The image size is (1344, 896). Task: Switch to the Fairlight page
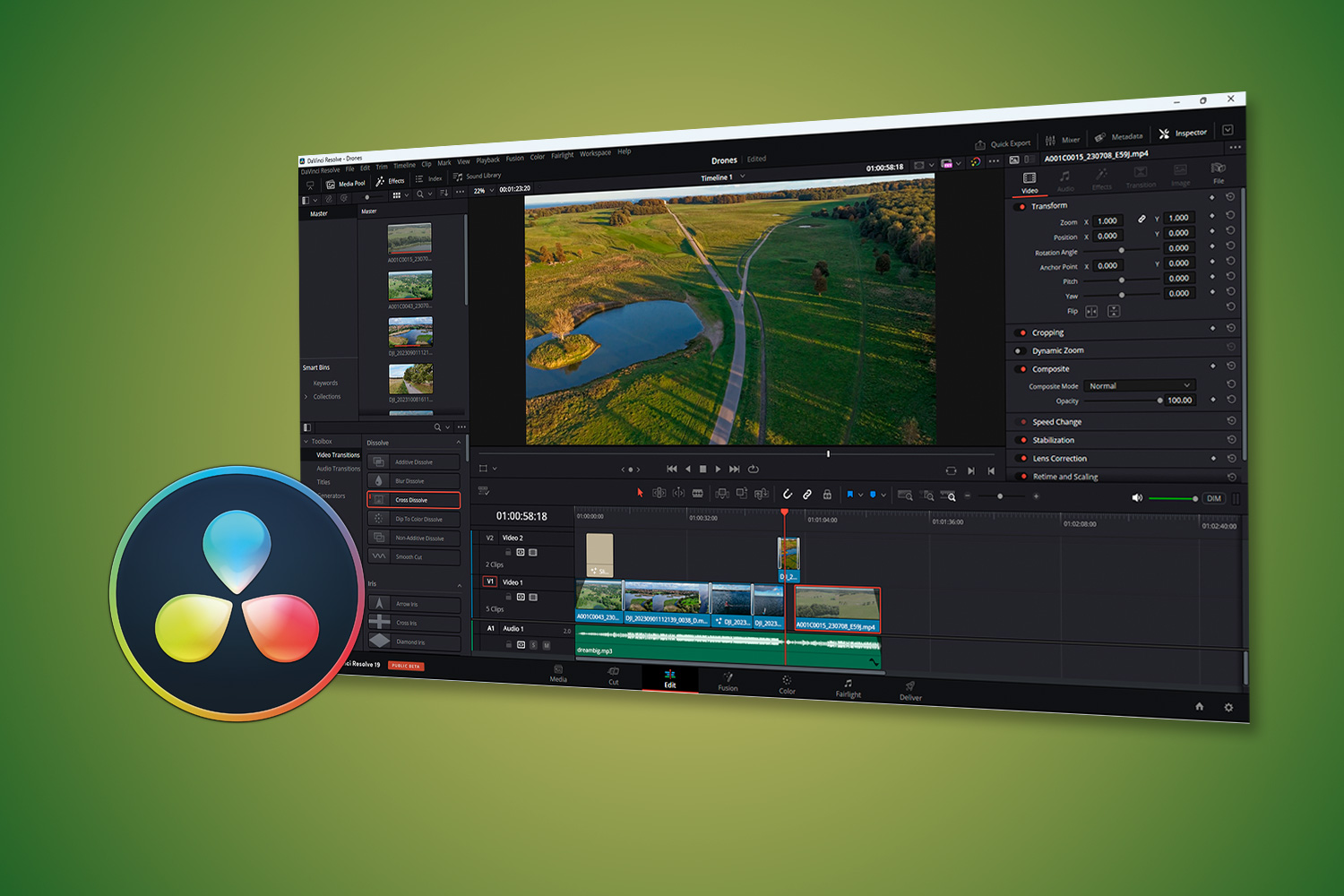click(x=846, y=686)
